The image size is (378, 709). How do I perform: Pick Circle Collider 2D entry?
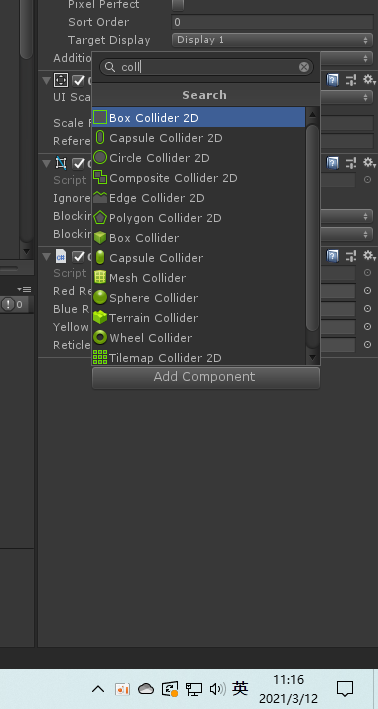198,158
